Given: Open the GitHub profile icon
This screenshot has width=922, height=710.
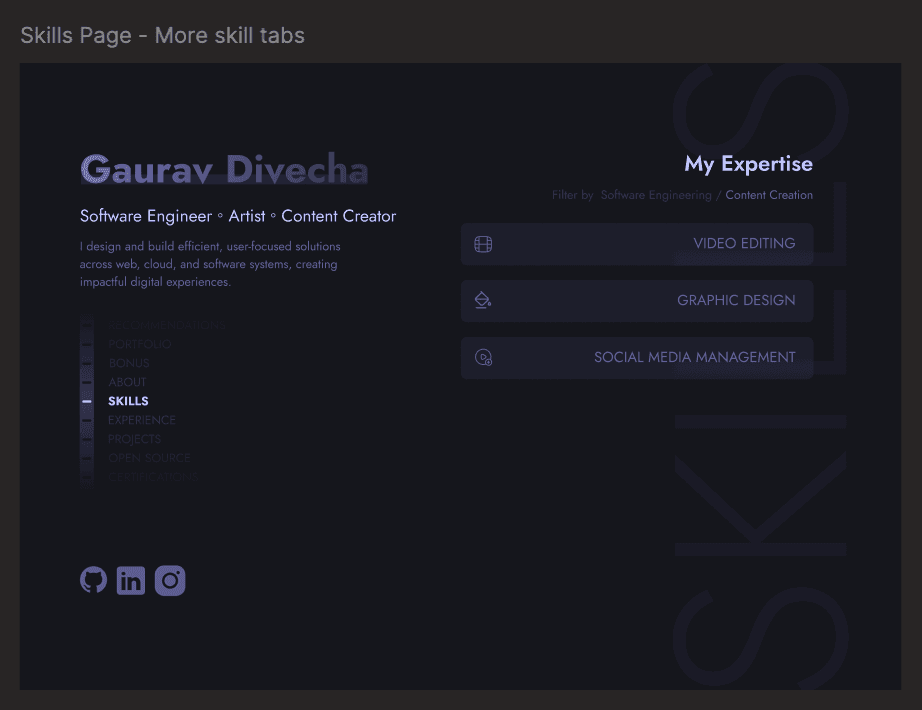Looking at the screenshot, I should (x=93, y=580).
